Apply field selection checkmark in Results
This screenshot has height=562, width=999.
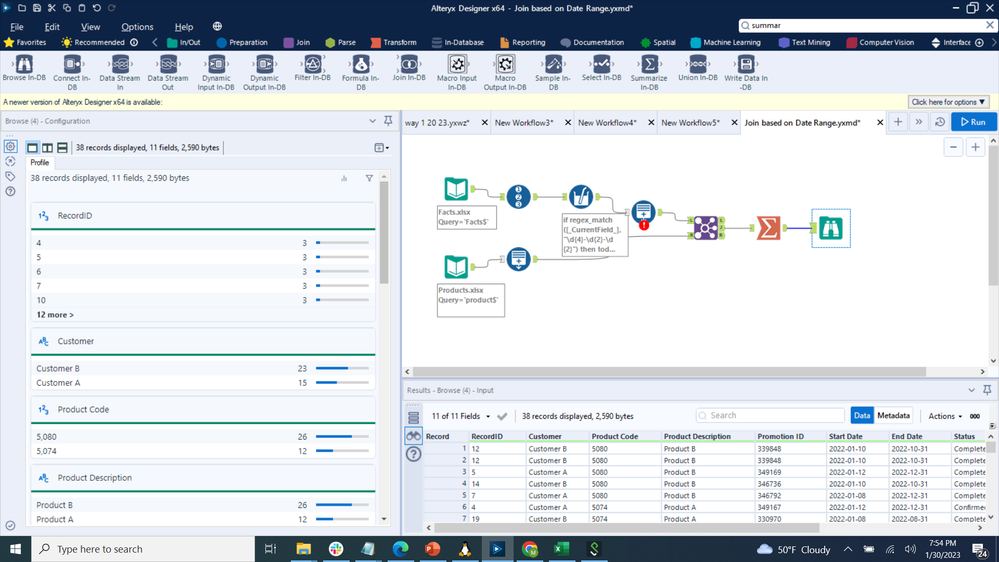pyautogui.click(x=502, y=416)
